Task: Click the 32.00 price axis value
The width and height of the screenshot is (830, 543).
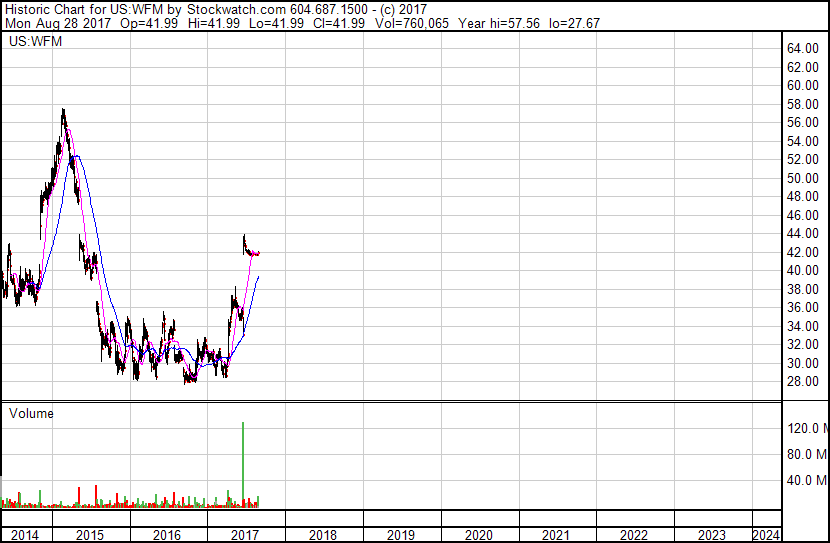Action: tap(803, 345)
